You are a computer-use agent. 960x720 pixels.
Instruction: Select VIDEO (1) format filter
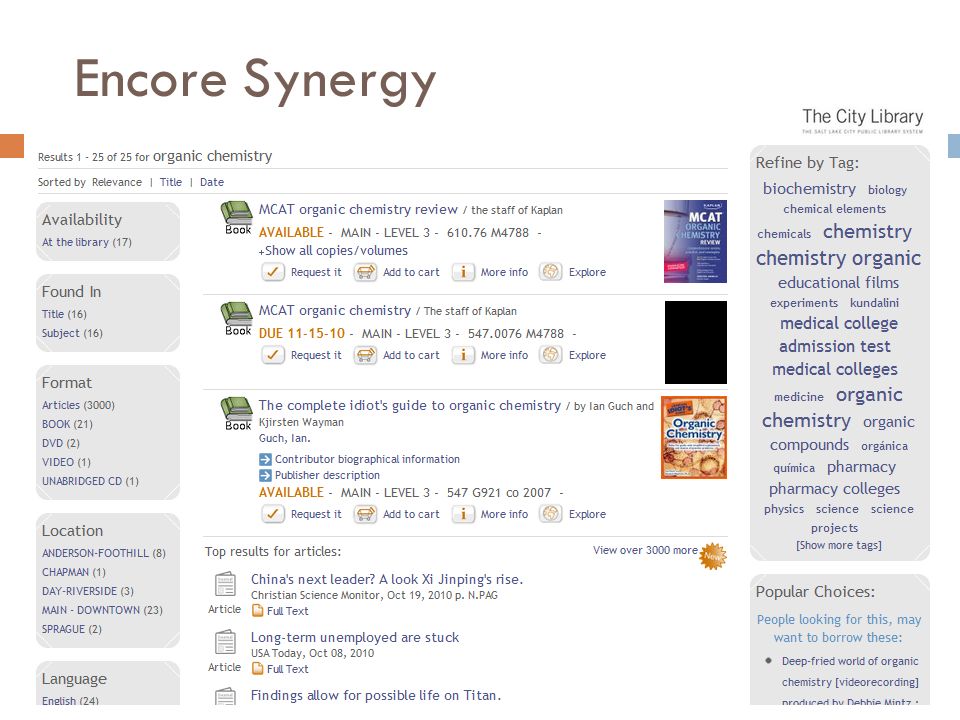click(x=66, y=462)
